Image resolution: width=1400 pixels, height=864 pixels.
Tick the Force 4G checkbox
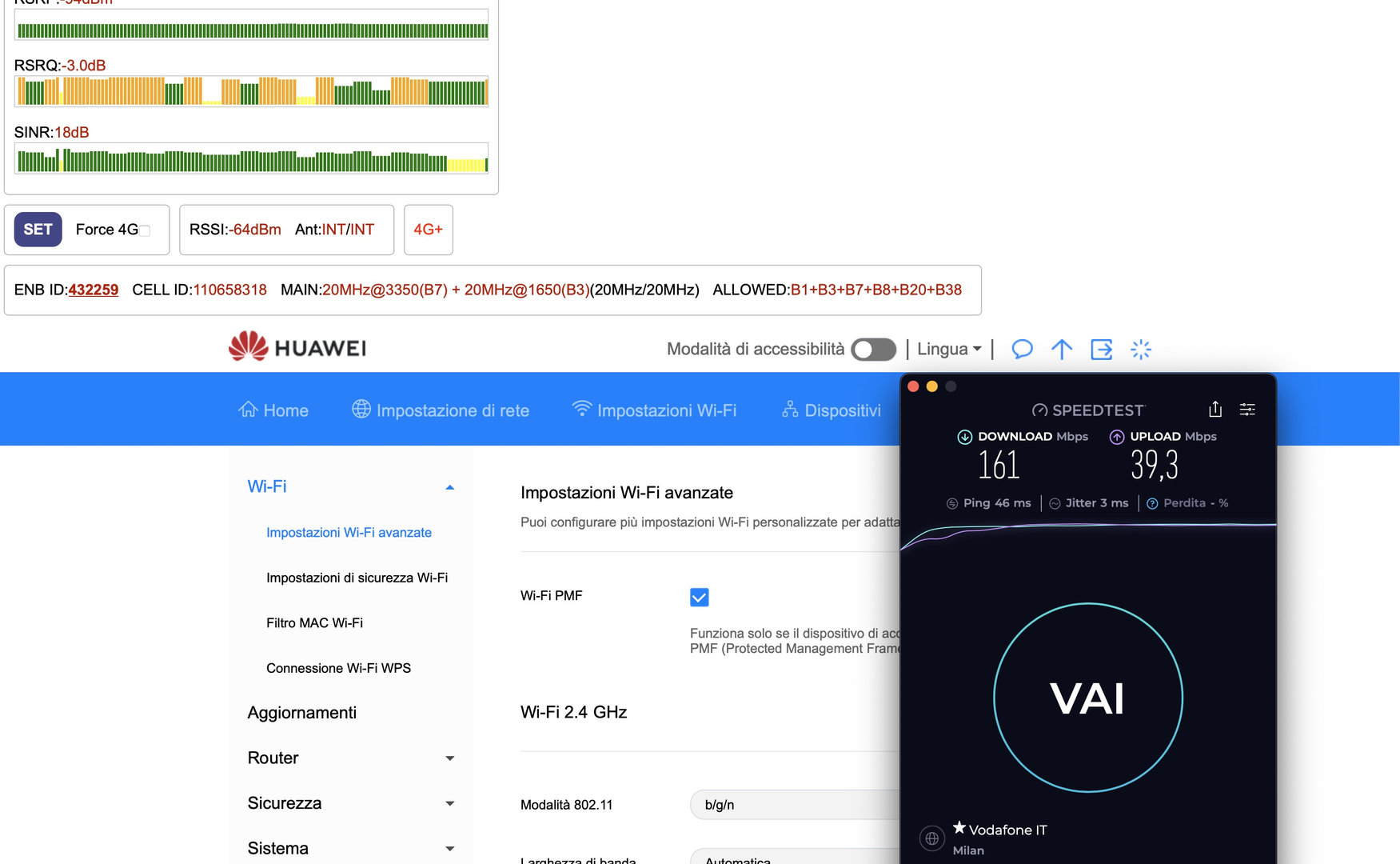click(145, 231)
